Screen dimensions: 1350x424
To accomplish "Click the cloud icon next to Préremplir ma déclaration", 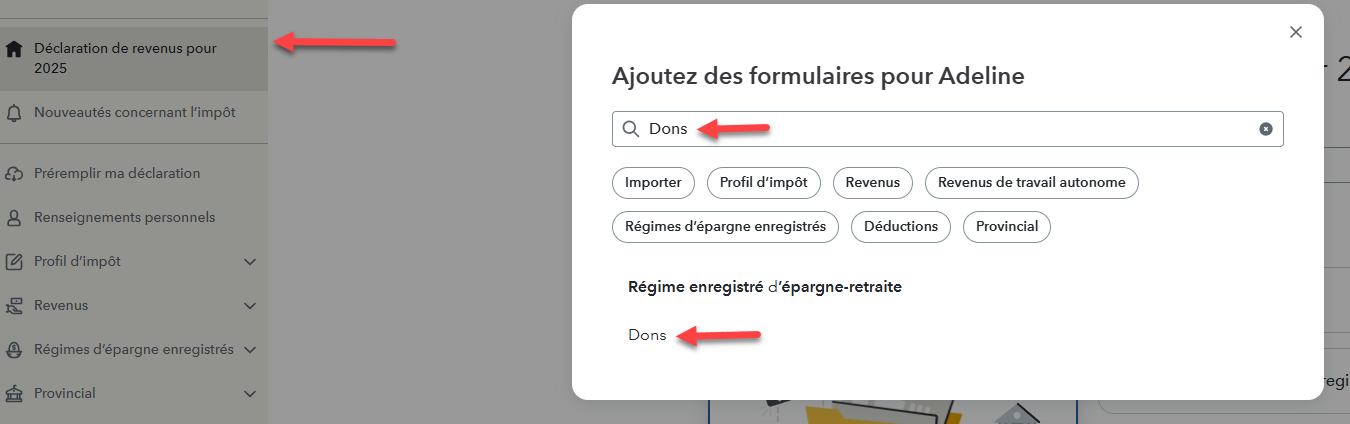I will pyautogui.click(x=14, y=174).
